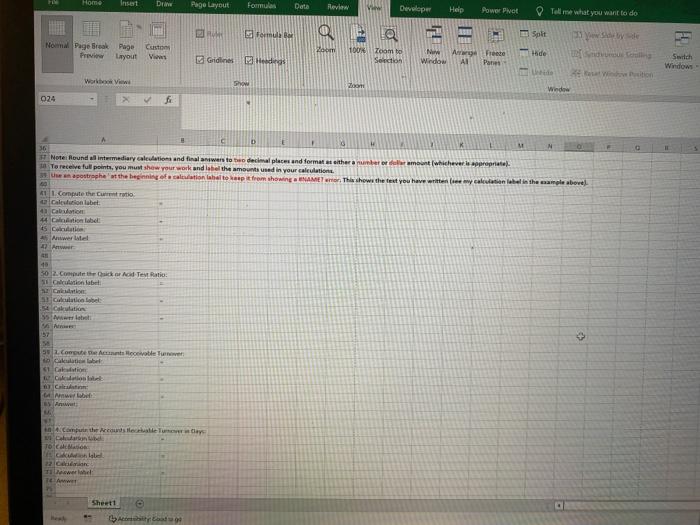Cancel formula bar entry with X
Screen dimensions: 700x525
[x=125, y=100]
